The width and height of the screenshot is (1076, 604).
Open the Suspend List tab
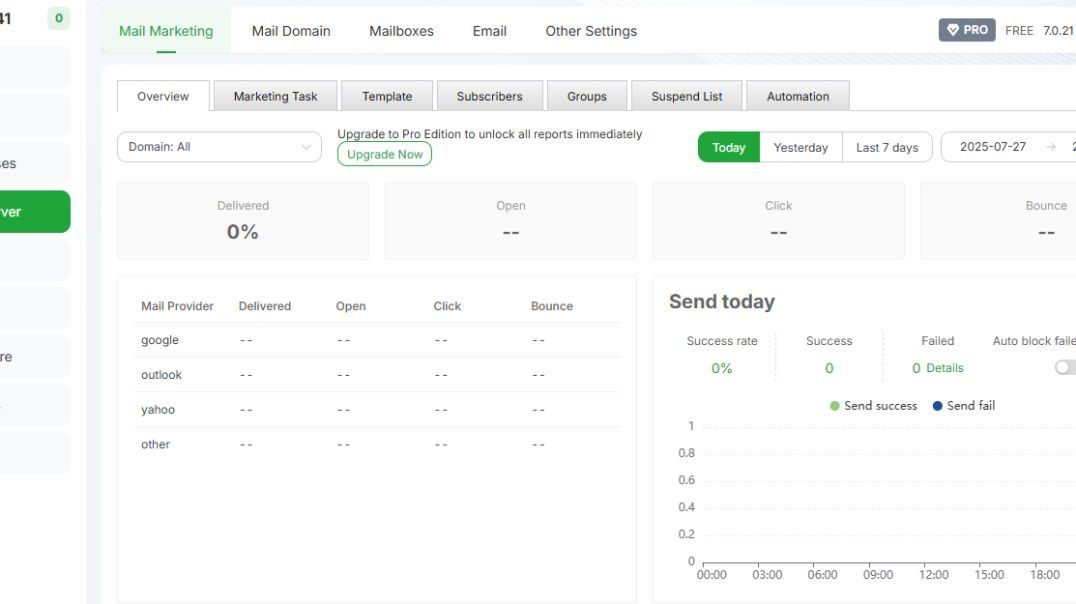tap(686, 96)
